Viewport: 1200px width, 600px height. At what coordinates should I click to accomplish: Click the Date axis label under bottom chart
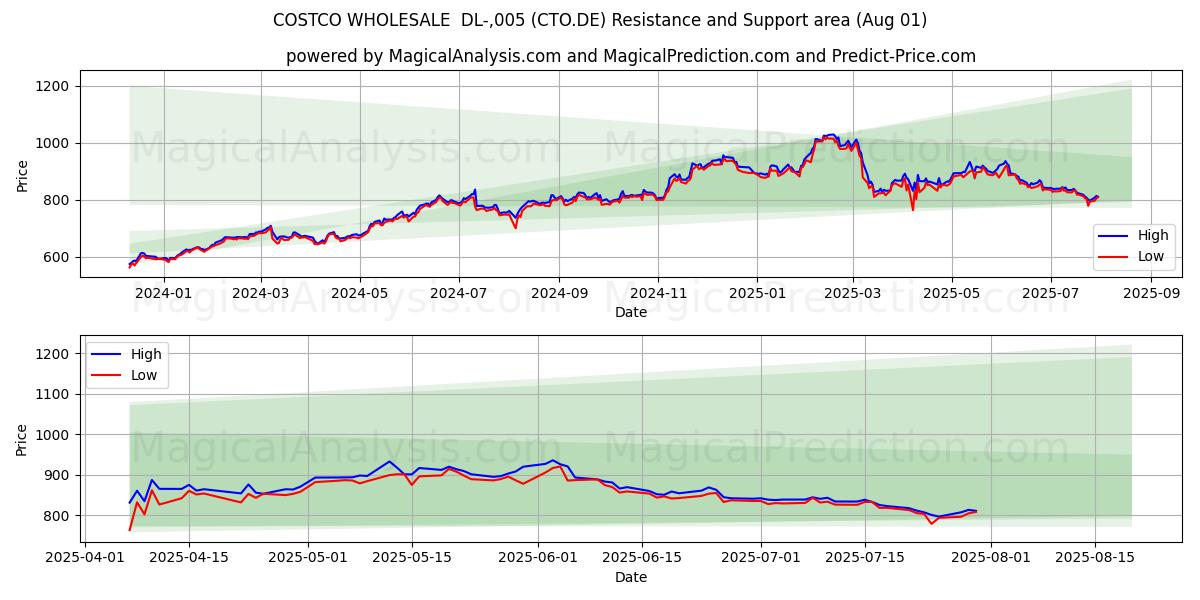631,577
